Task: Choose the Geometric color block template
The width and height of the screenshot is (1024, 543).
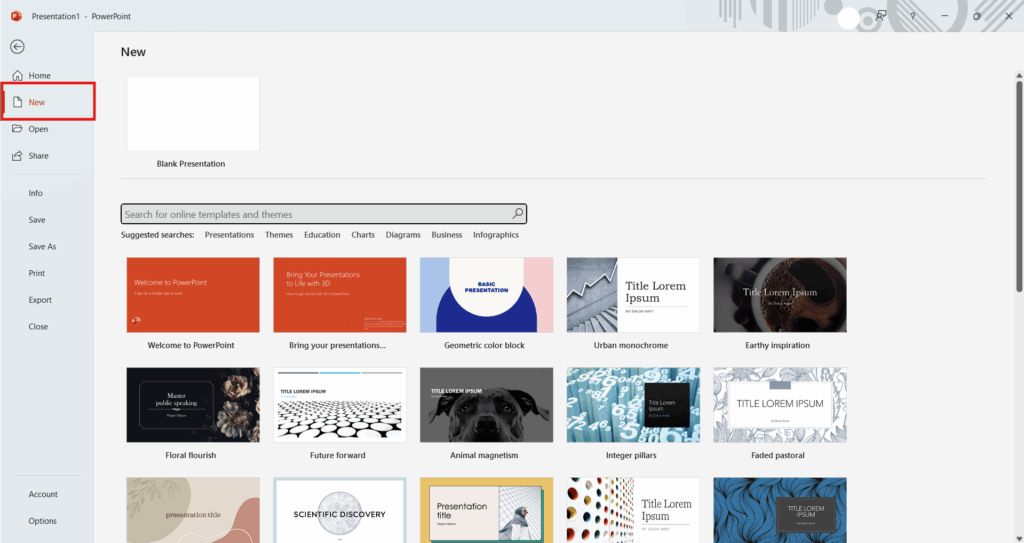Action: [x=486, y=295]
